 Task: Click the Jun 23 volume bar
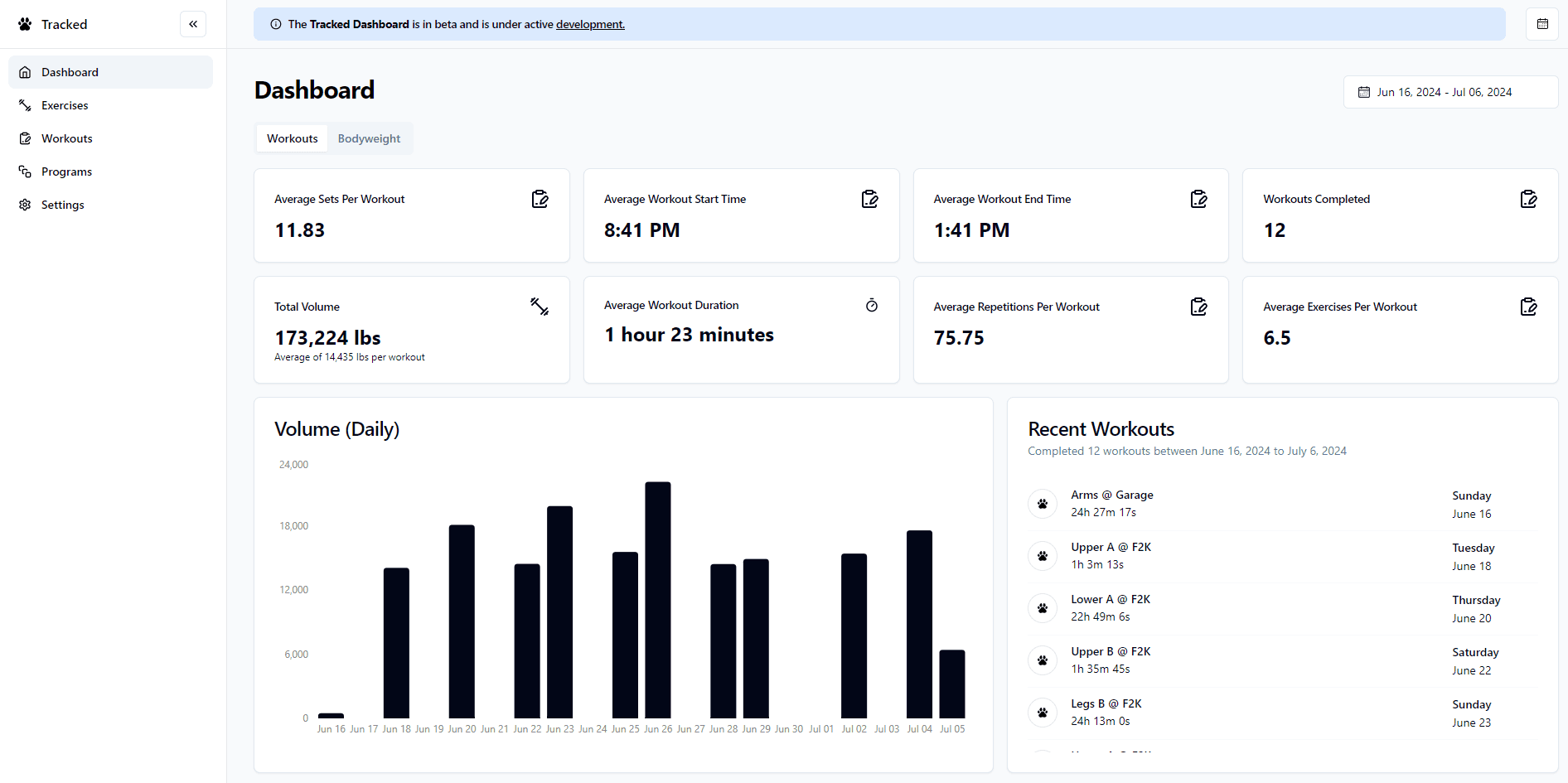560,612
